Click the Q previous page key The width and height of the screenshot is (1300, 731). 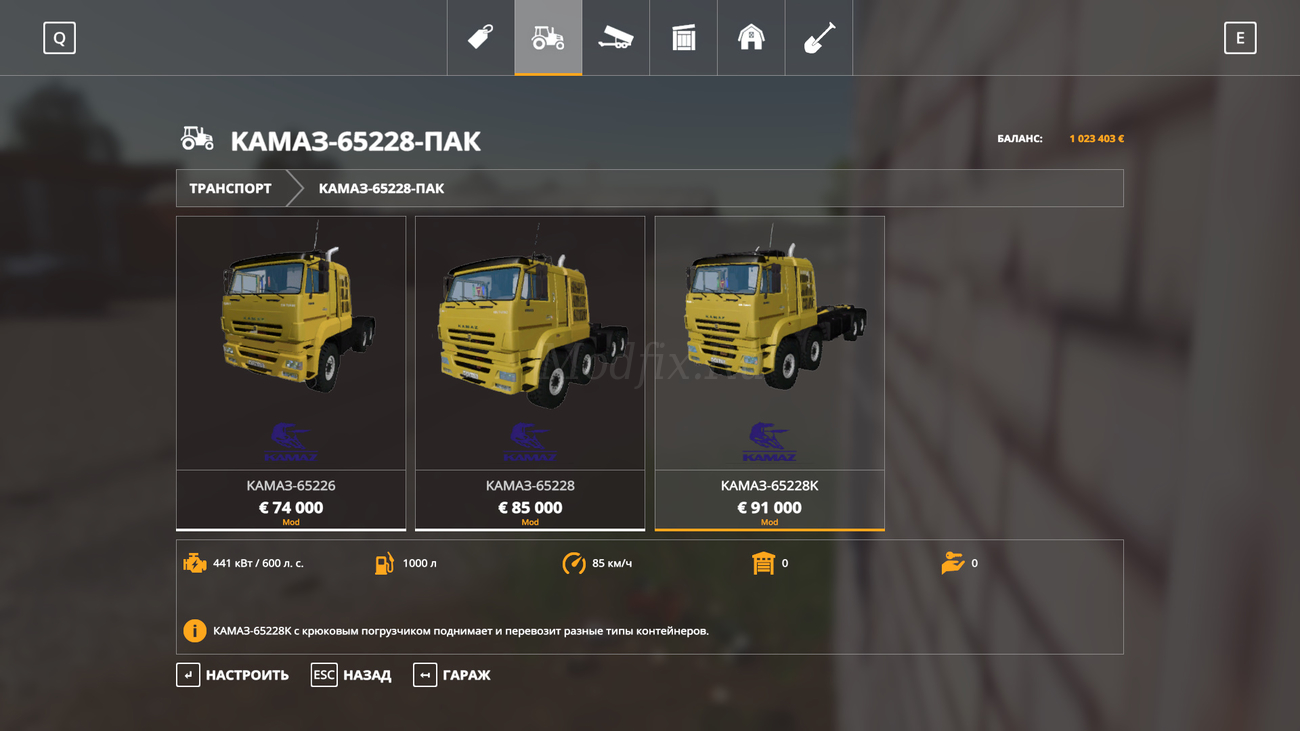tap(60, 38)
